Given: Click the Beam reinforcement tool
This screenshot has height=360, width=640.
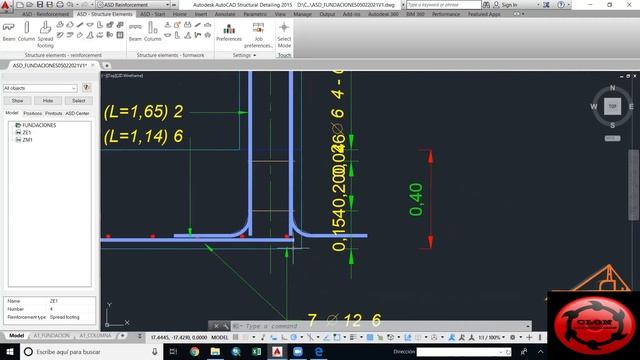Looking at the screenshot, I should point(9,32).
